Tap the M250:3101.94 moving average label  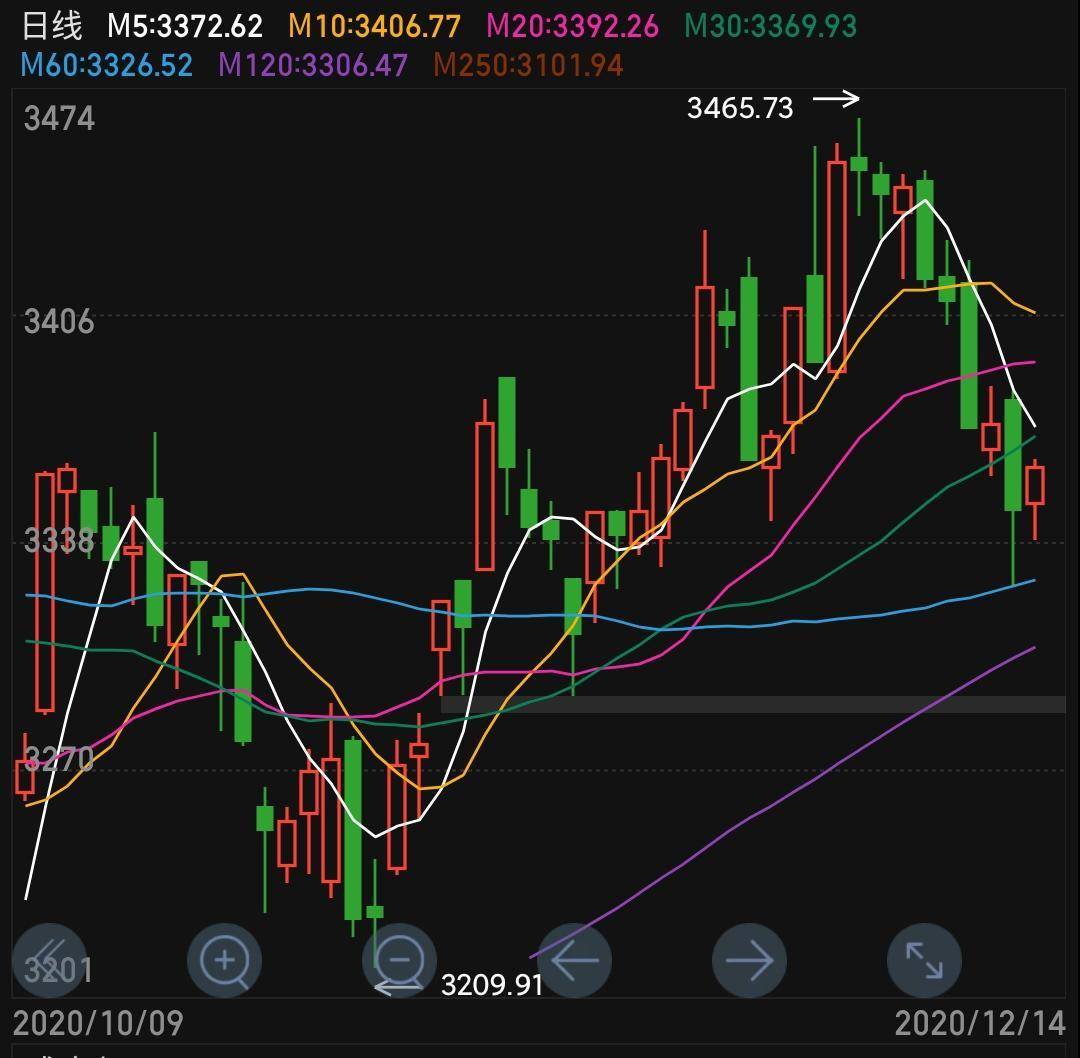click(x=528, y=65)
